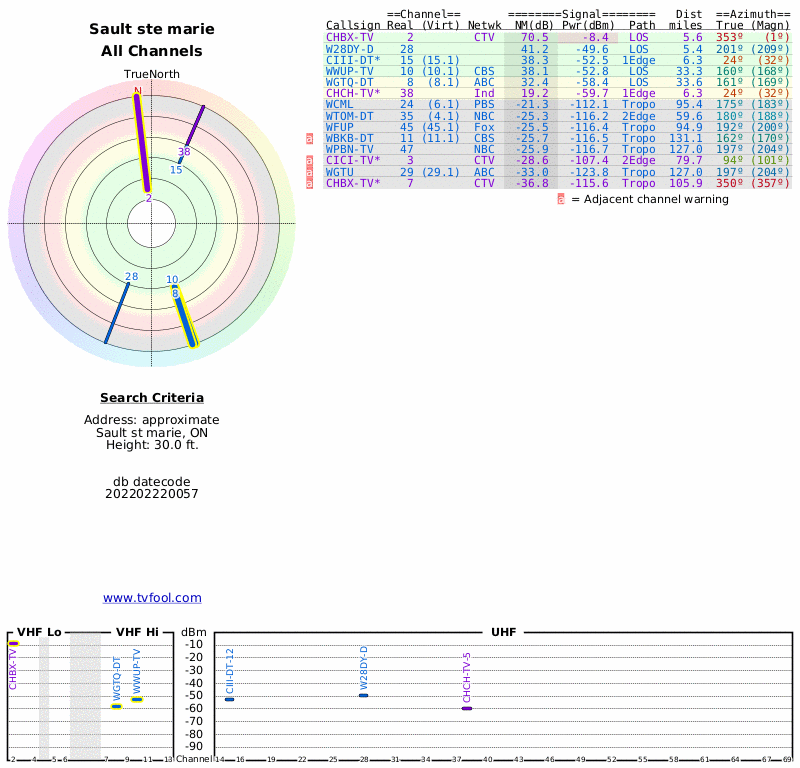Click the W28DY-D marker in UHF chart
The width and height of the screenshot is (800, 768).
click(364, 695)
